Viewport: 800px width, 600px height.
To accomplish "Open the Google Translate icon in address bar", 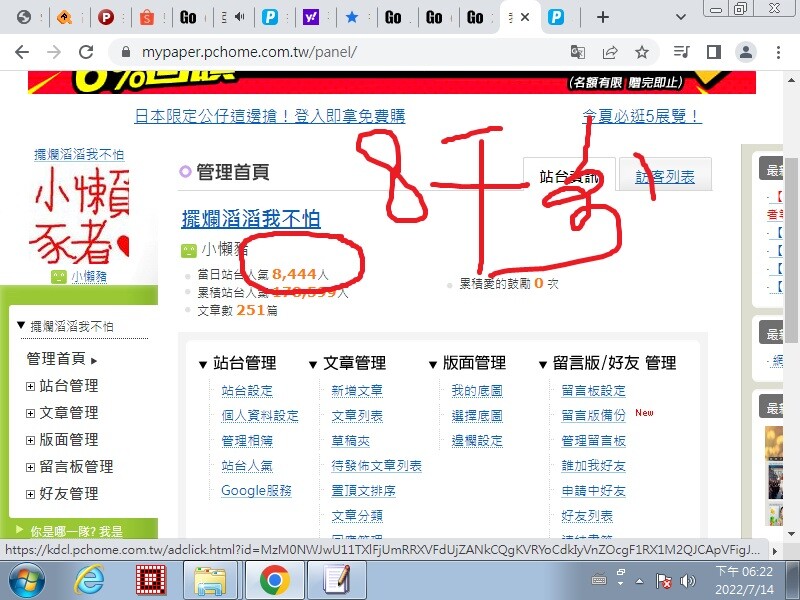I will pyautogui.click(x=578, y=52).
